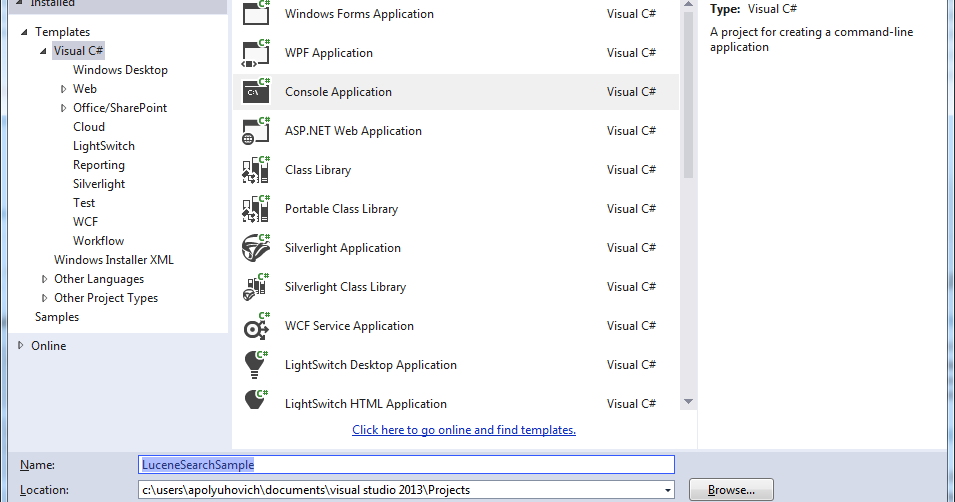Select the WCF category
Image resolution: width=955 pixels, height=502 pixels.
point(85,222)
